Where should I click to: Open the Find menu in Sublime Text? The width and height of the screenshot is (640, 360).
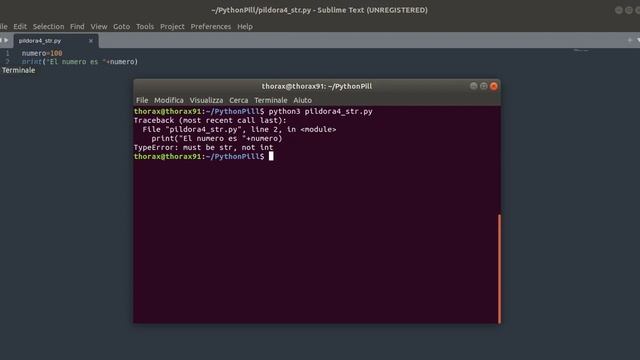(77, 27)
